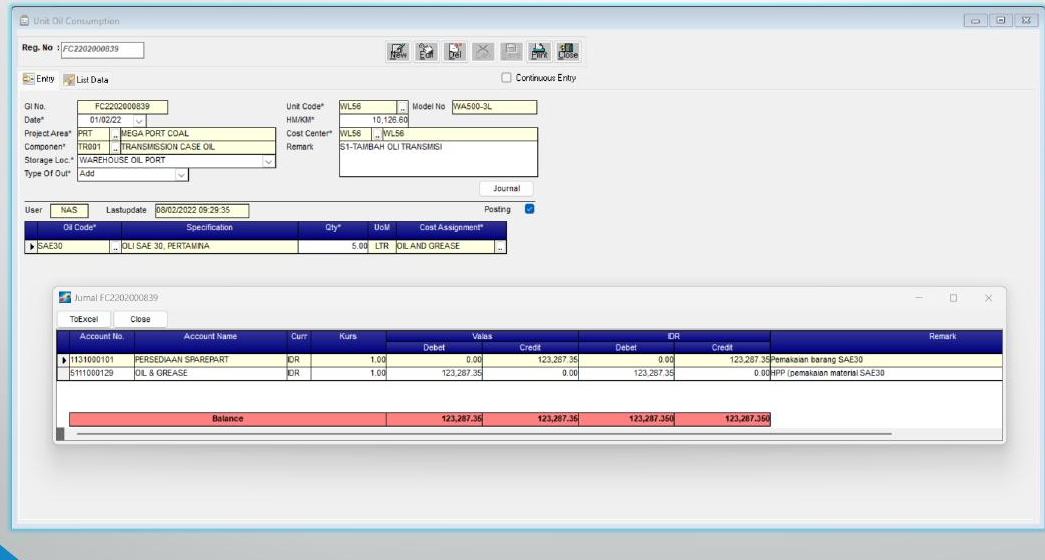Click the Qty cell 5.00
This screenshot has height=560, width=1045.
click(x=333, y=247)
